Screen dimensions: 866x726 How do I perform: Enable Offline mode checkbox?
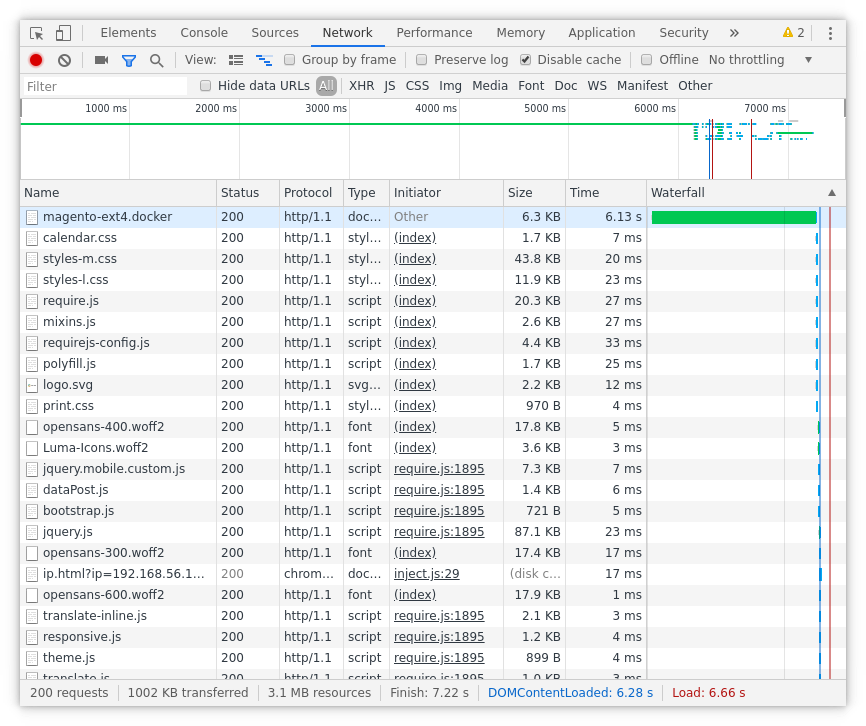(x=646, y=59)
